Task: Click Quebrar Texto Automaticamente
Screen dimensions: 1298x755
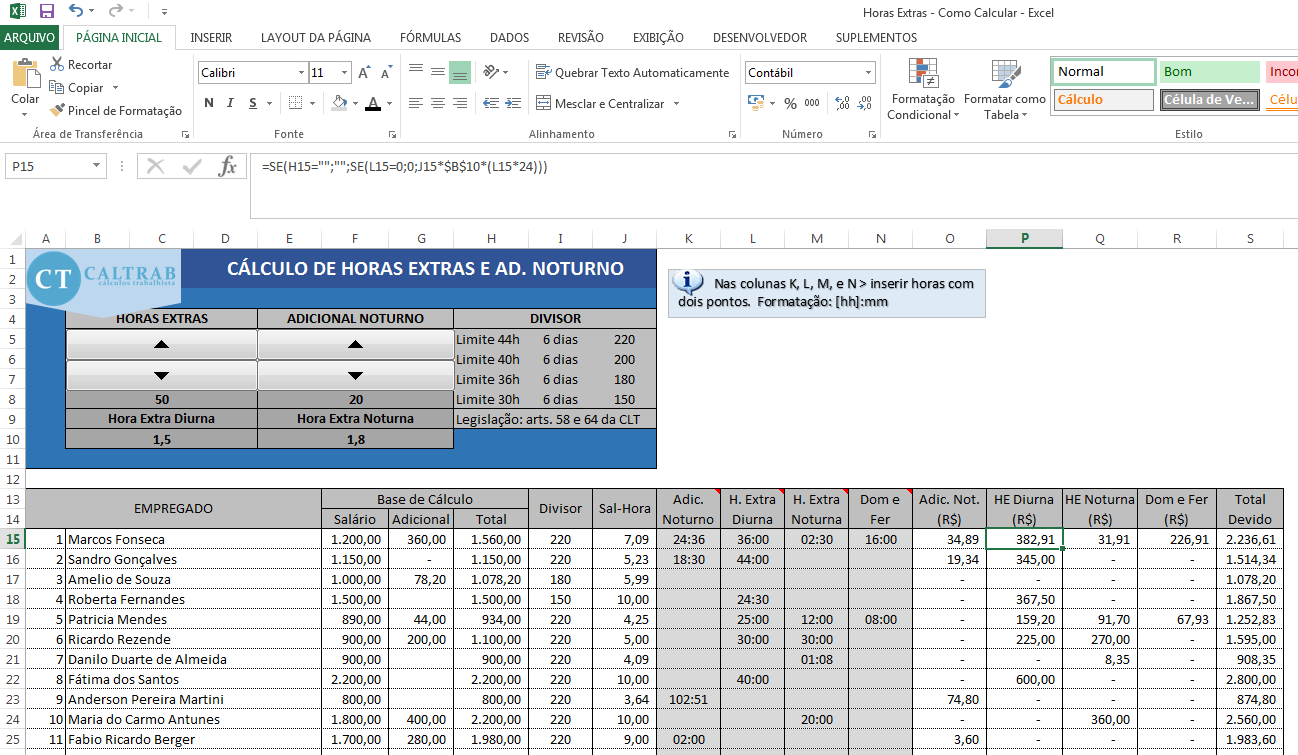Action: pyautogui.click(x=633, y=72)
